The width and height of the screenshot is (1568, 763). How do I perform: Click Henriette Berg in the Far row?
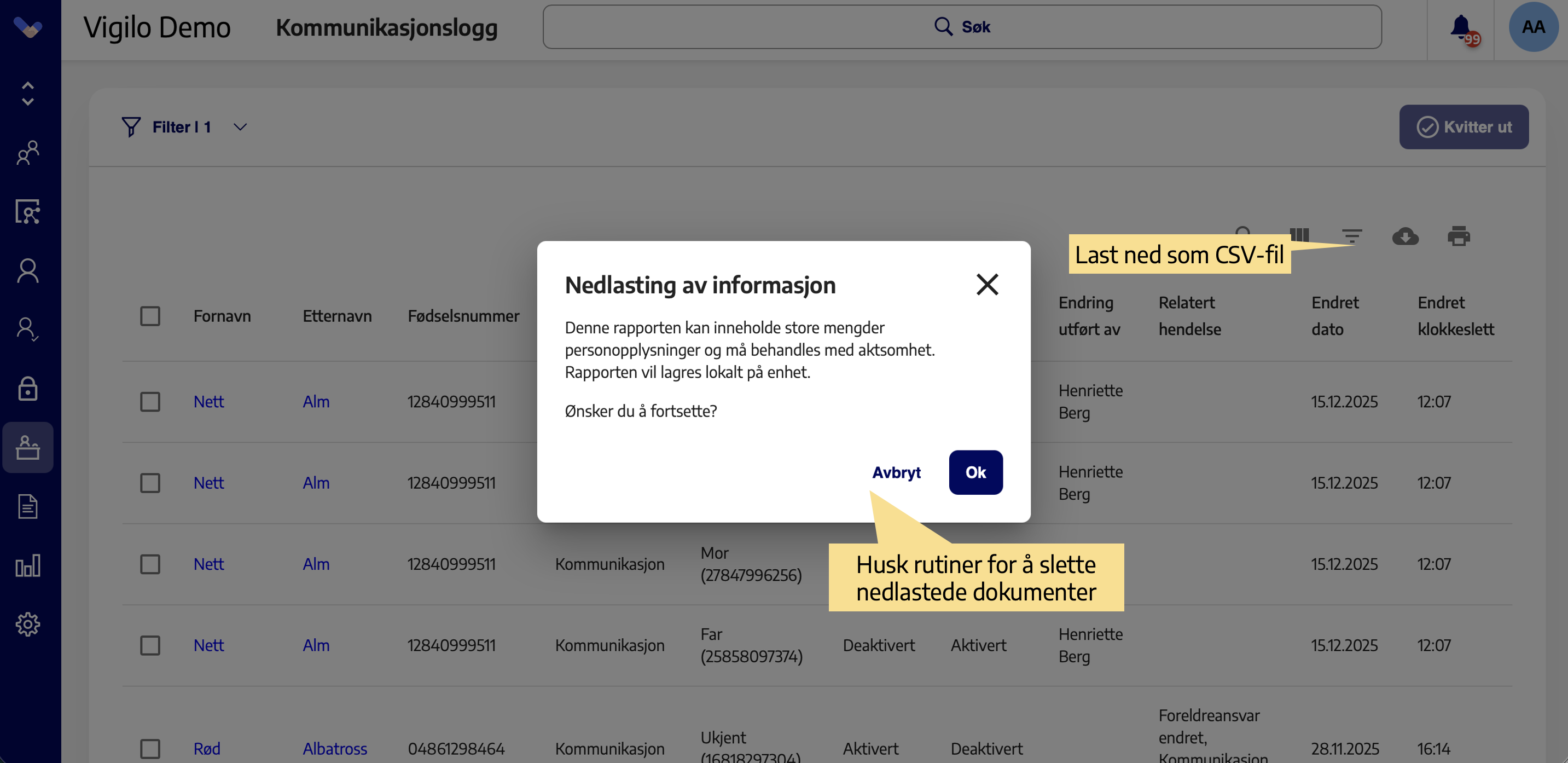[x=1090, y=645]
